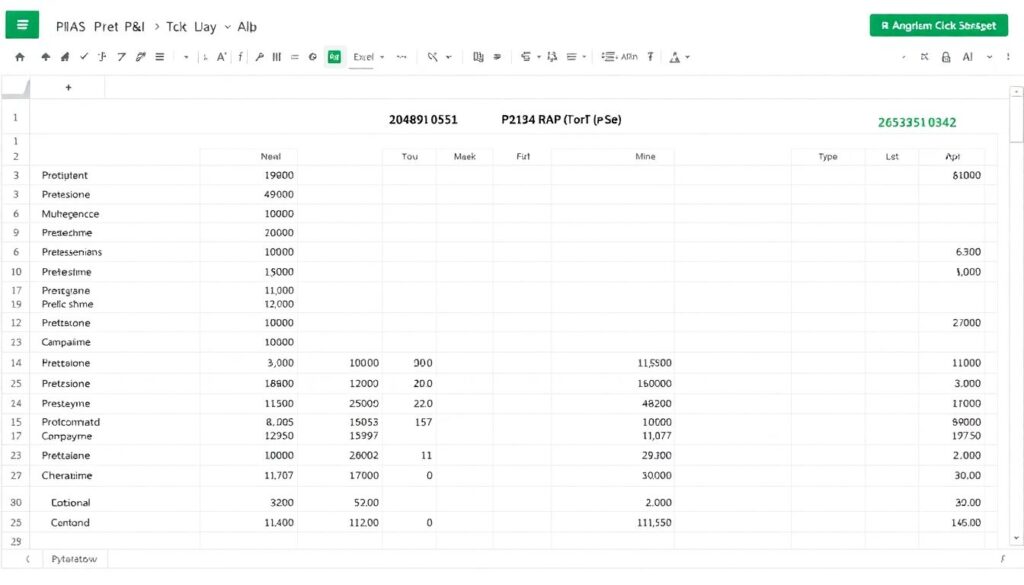Viewport: 1024px width, 585px height.
Task: Click the lock icon at top right
Action: click(x=947, y=58)
